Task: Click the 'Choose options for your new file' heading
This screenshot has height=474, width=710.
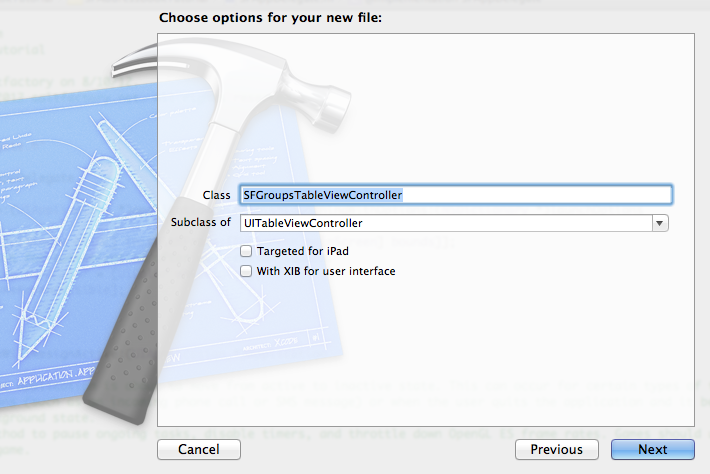Action: point(270,18)
